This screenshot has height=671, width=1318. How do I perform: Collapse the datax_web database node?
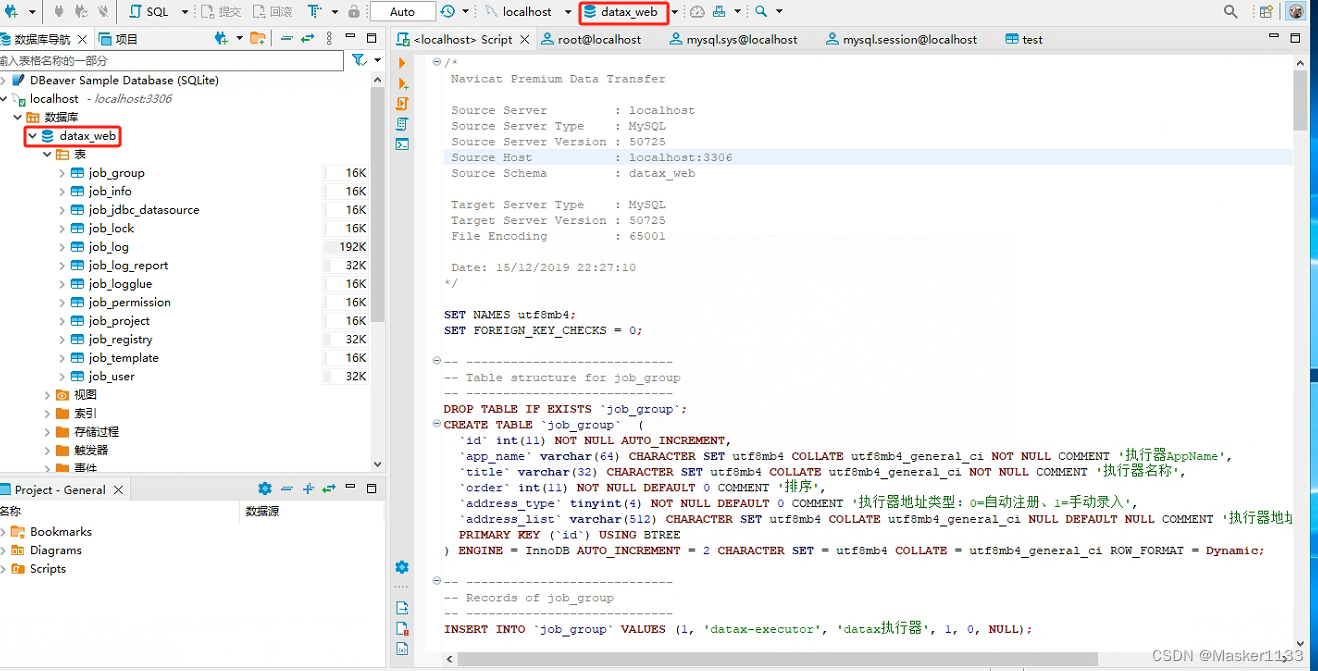[x=32, y=136]
